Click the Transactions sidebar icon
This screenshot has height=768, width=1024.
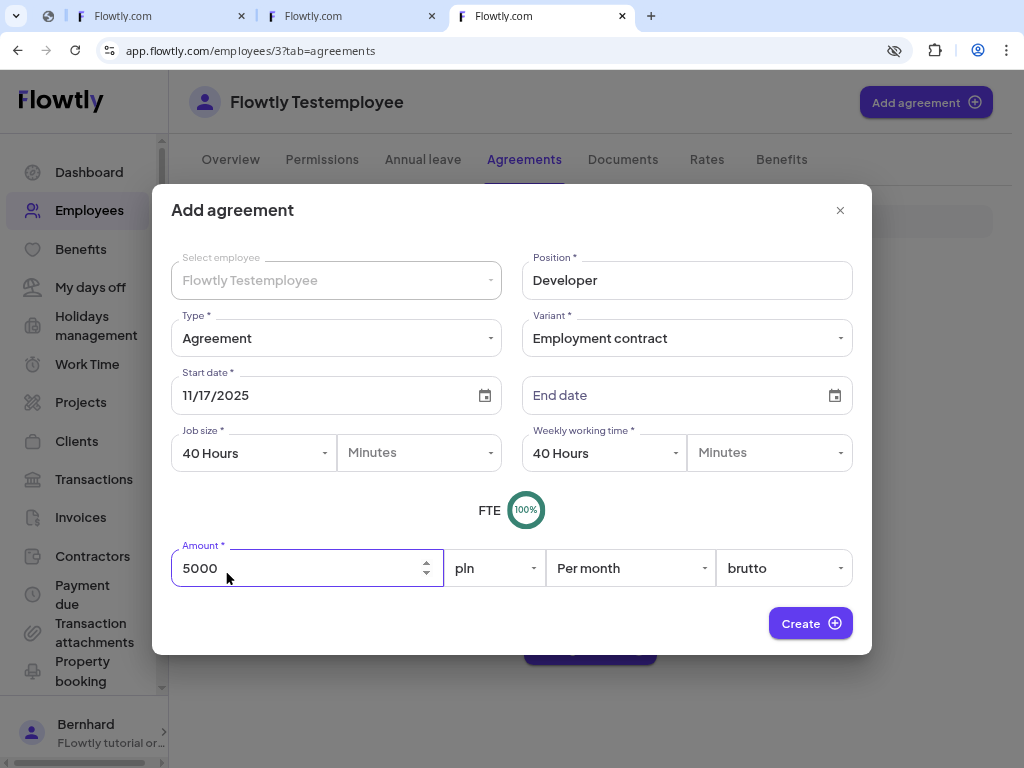coord(31,479)
